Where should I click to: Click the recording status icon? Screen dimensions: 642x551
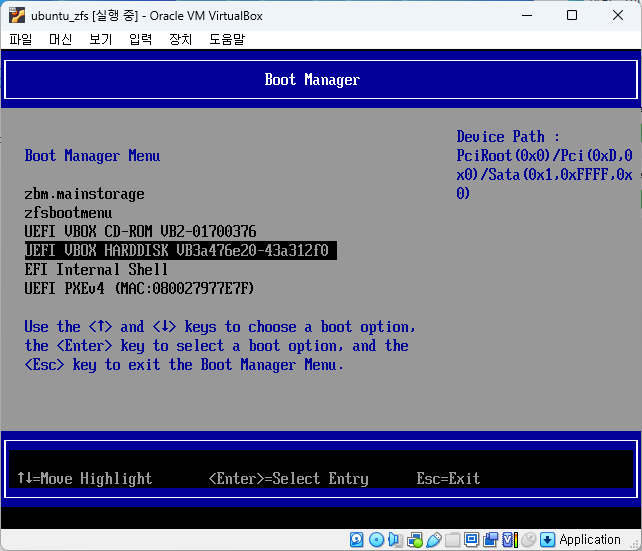tap(490, 540)
